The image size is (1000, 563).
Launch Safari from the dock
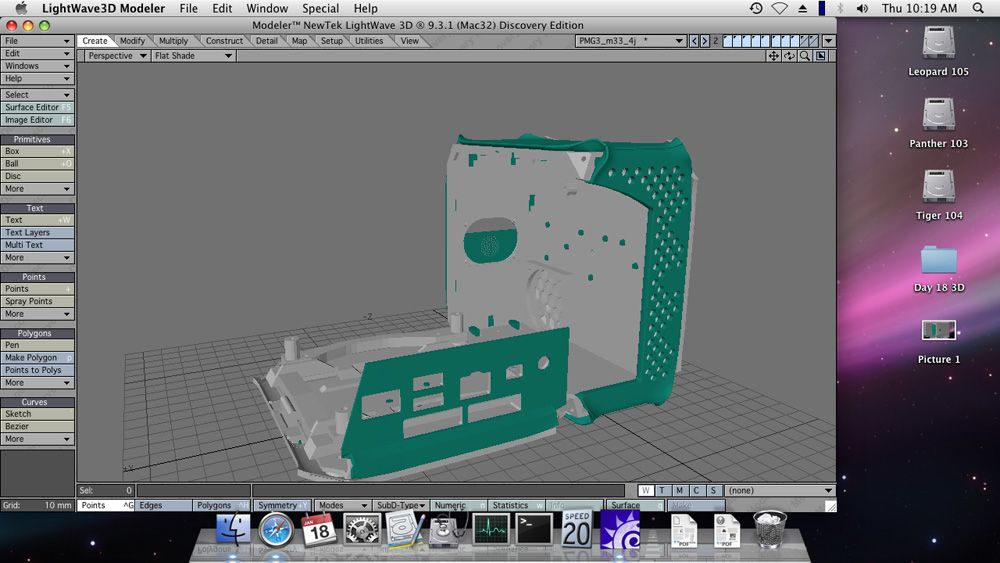(x=276, y=530)
